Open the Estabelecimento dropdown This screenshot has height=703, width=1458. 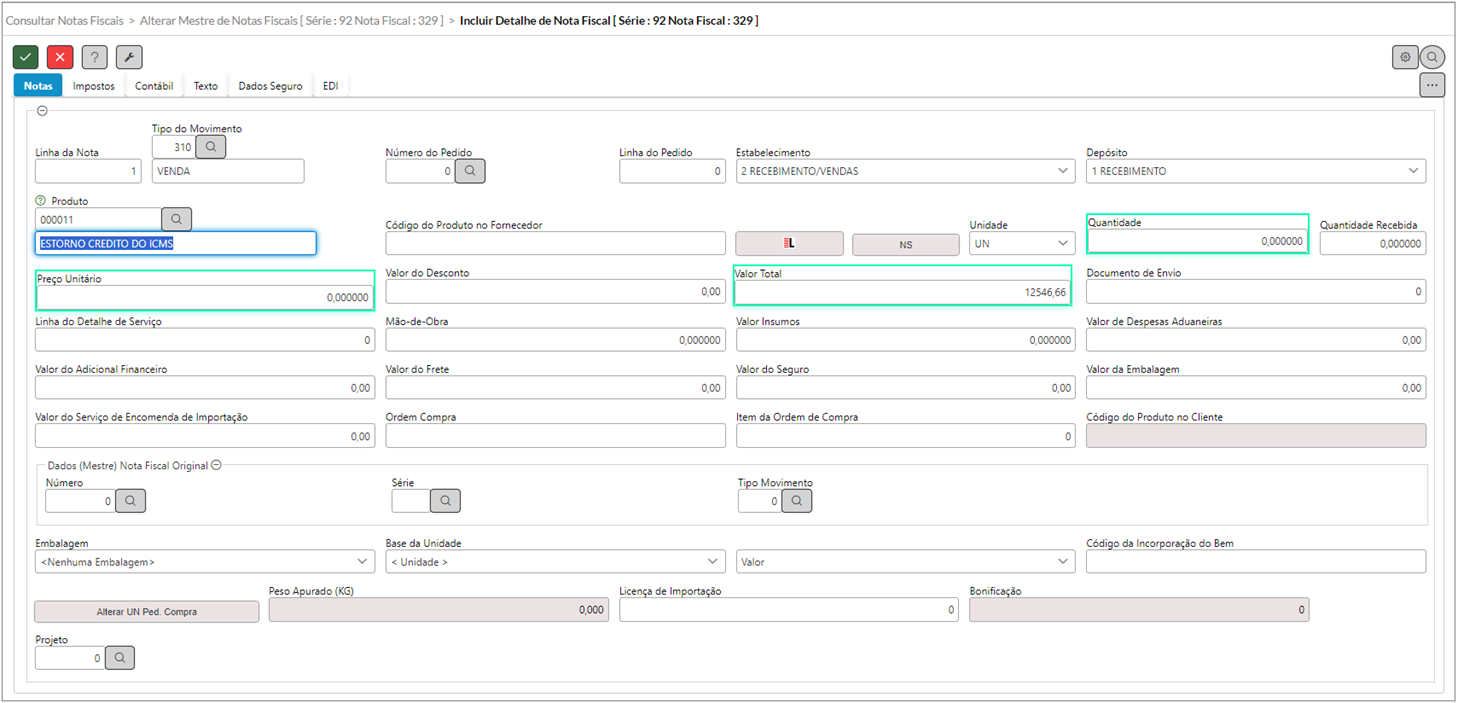click(906, 171)
